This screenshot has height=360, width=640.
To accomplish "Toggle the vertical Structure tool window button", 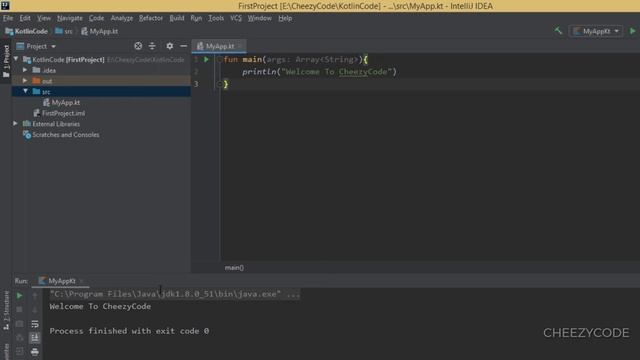I will (6, 310).
